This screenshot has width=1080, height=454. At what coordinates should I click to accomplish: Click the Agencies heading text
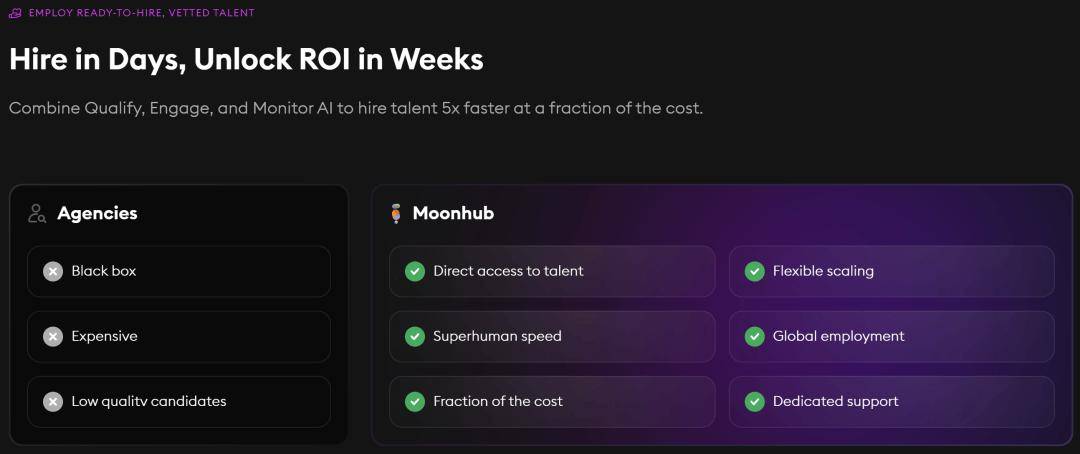coord(97,214)
